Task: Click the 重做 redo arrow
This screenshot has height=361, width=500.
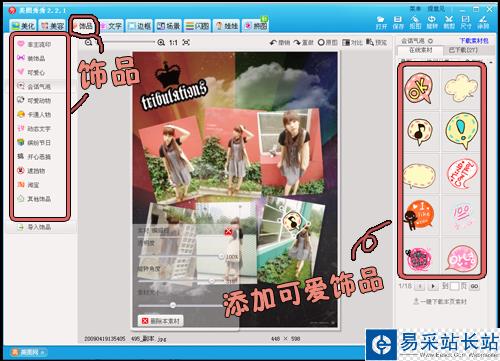Action: (x=303, y=43)
